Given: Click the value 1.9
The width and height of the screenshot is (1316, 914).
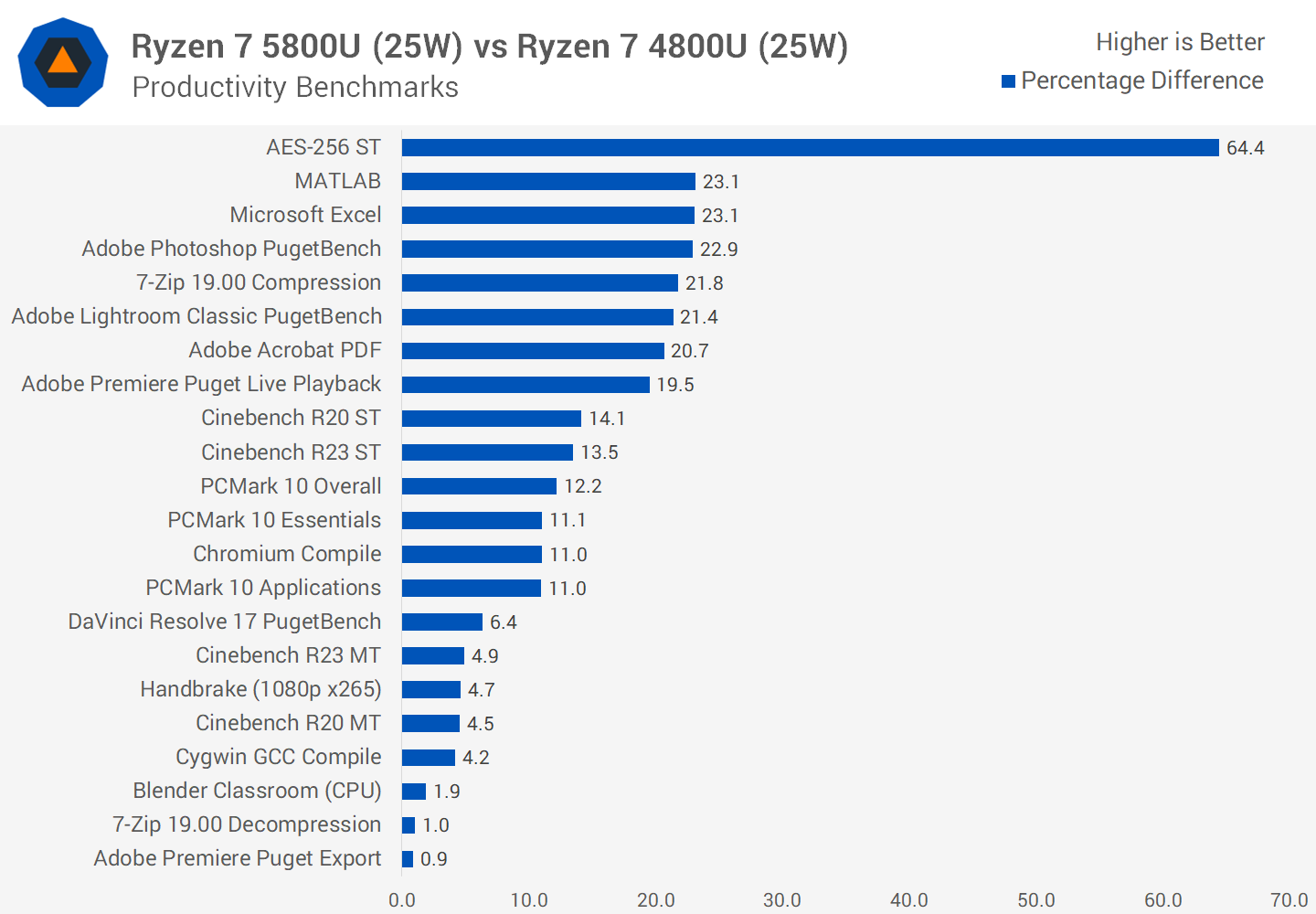Looking at the screenshot, I should 447,792.
